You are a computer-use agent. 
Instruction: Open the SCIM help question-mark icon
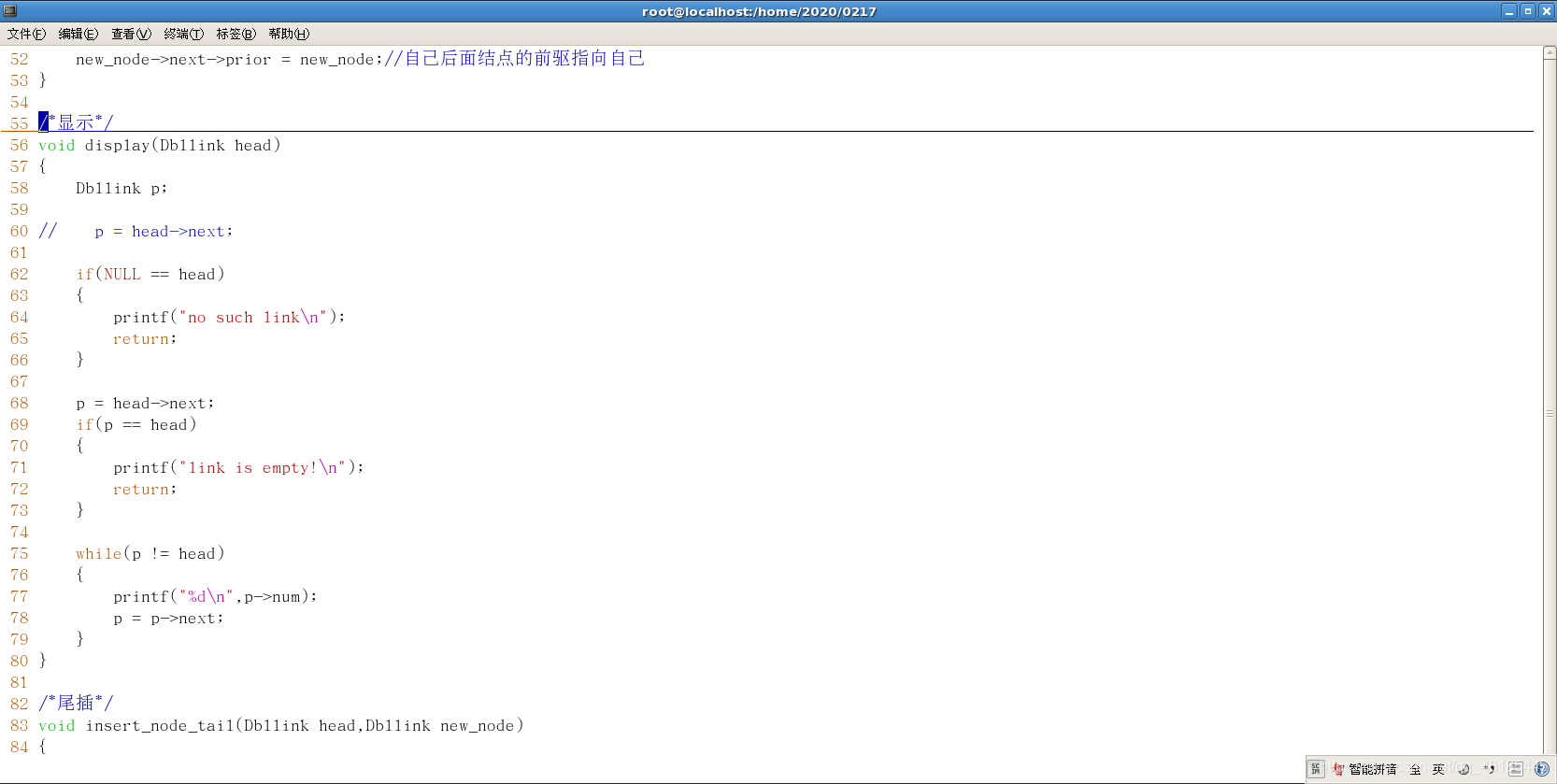(1542, 769)
